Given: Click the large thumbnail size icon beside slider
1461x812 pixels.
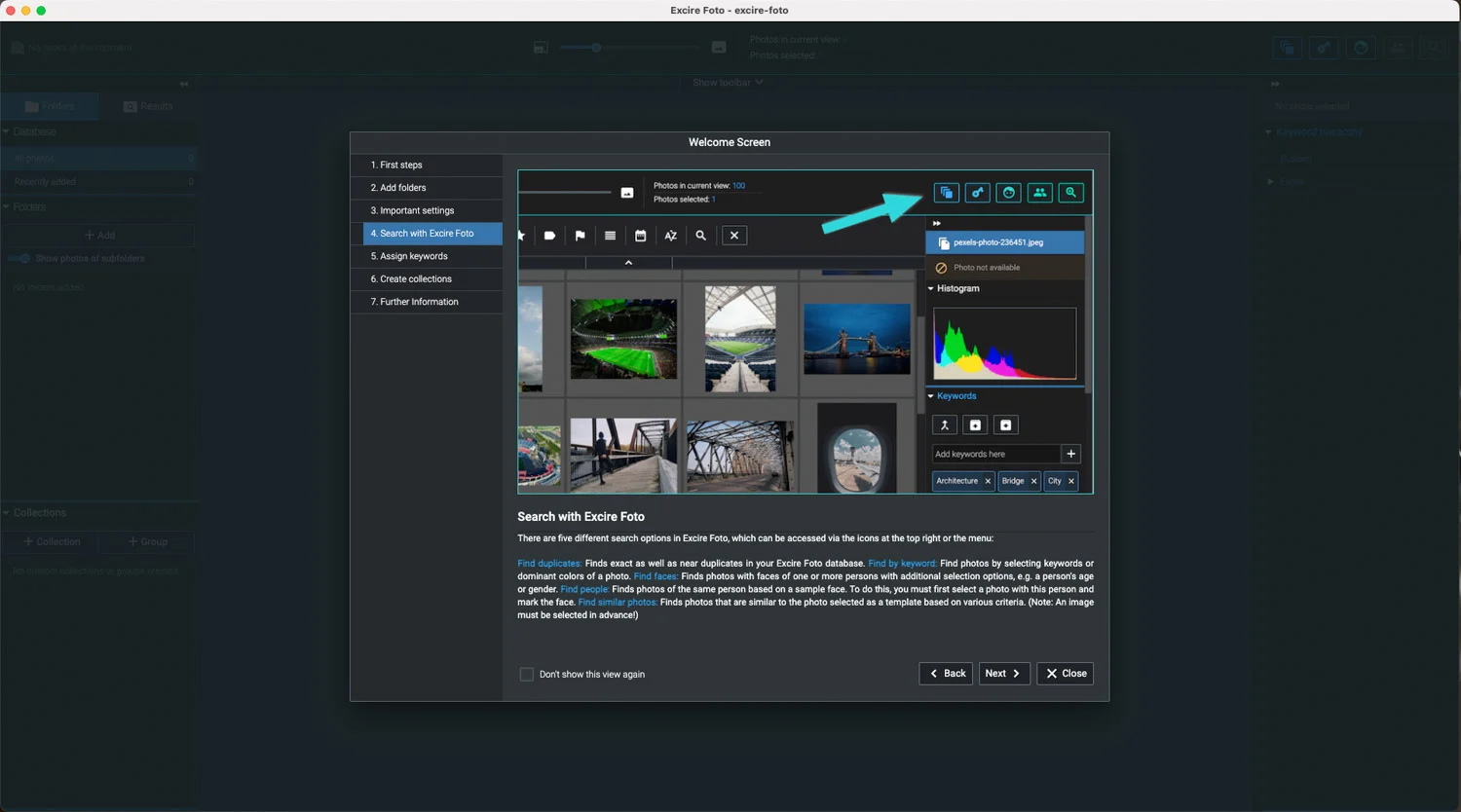Looking at the screenshot, I should click(x=719, y=47).
